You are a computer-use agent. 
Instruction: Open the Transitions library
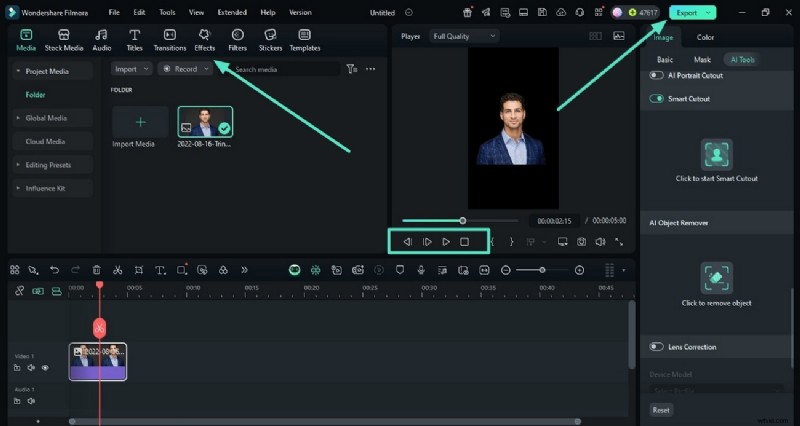pos(170,40)
